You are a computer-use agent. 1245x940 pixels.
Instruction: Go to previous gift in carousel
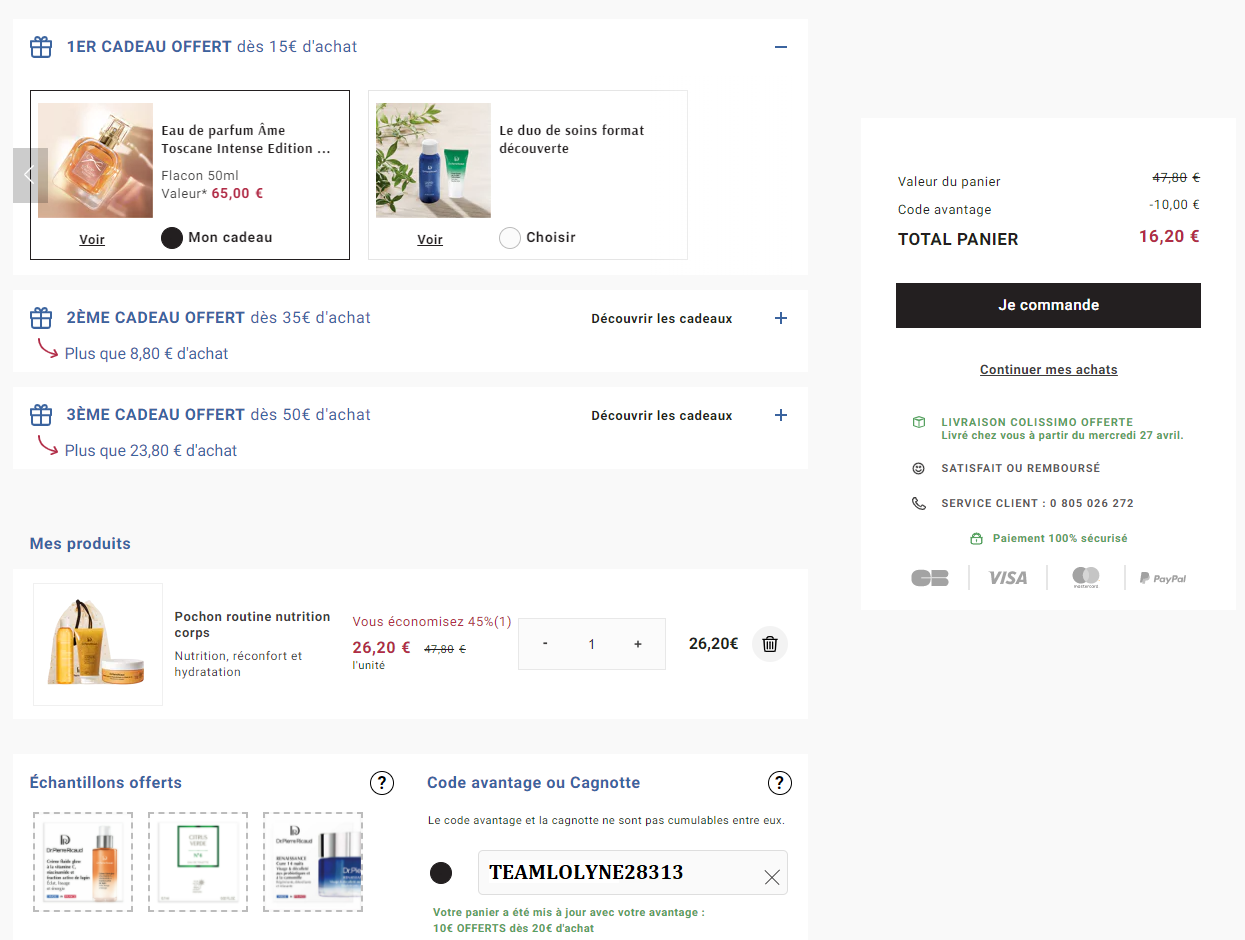point(30,175)
